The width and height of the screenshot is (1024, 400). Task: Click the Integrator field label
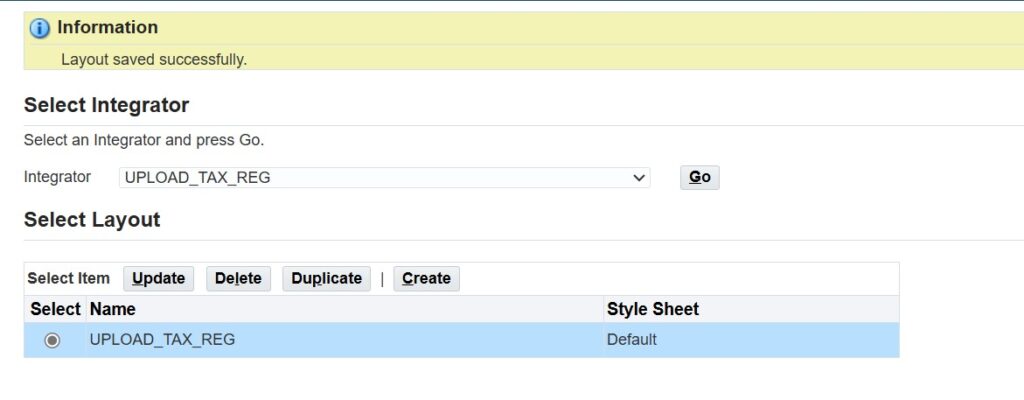pyautogui.click(x=57, y=177)
